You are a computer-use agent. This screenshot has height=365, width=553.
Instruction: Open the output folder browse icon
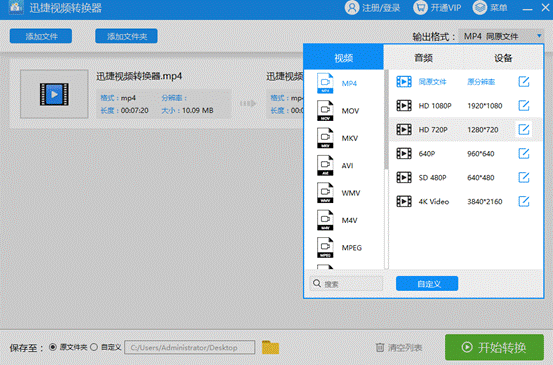point(271,347)
